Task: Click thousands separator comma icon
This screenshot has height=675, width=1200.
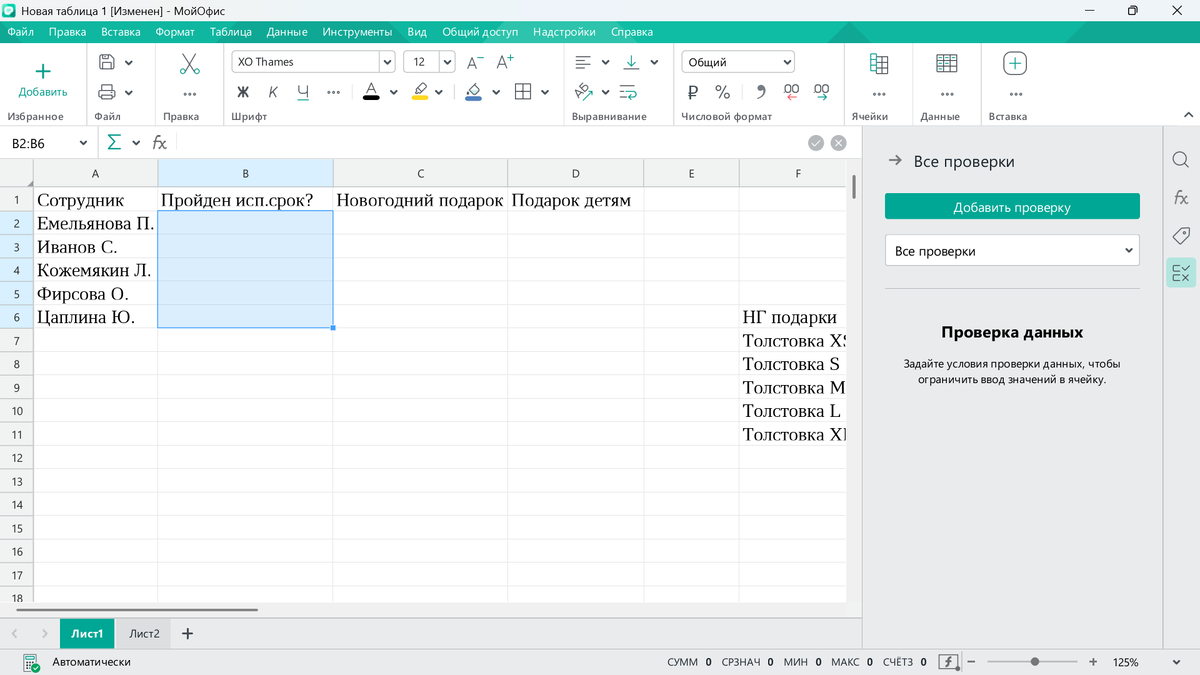Action: click(761, 92)
